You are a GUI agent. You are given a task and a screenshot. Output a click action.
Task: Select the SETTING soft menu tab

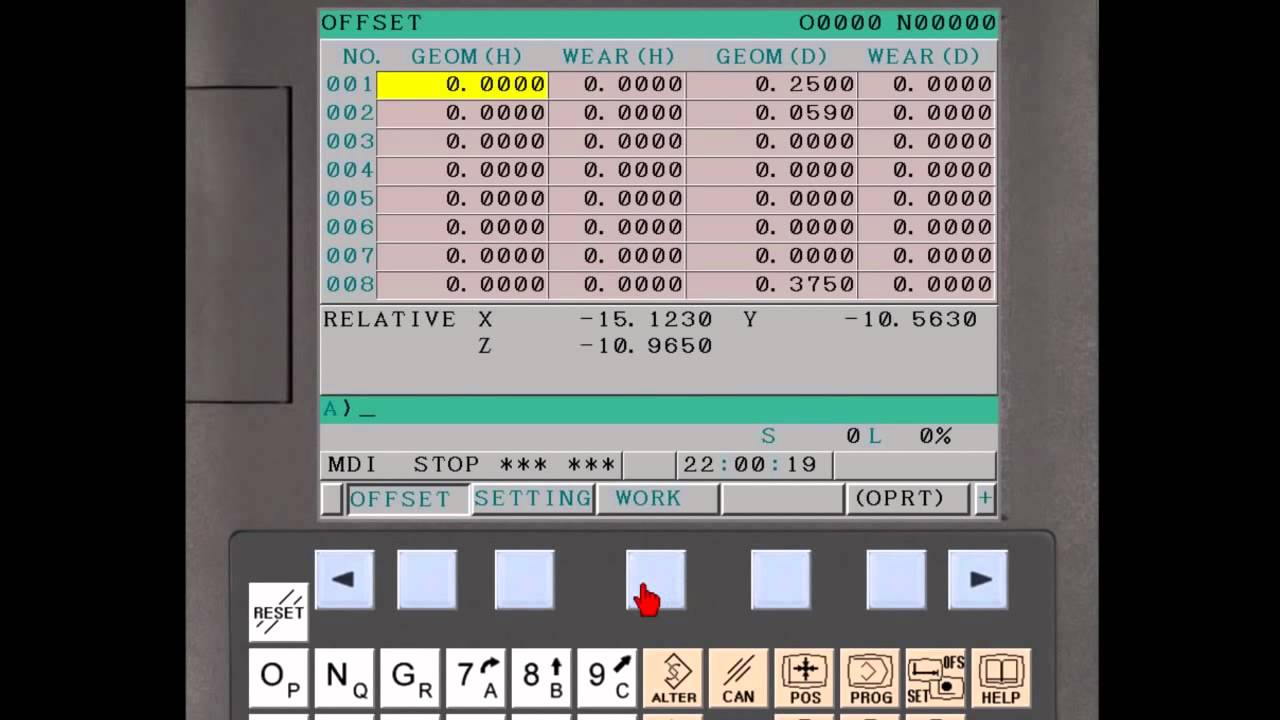(533, 498)
